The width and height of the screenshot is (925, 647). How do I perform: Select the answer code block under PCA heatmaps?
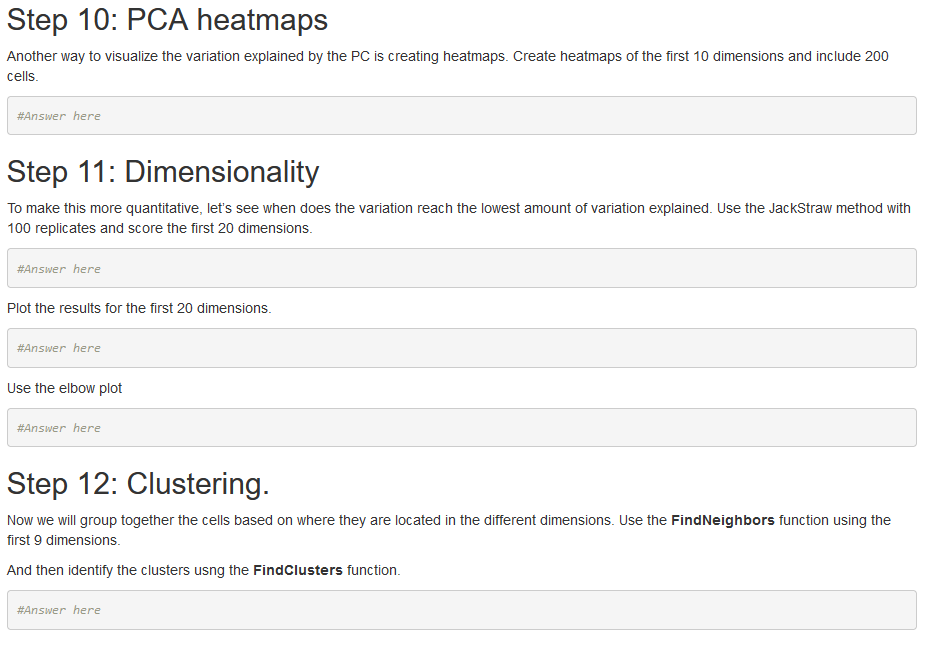(x=462, y=116)
